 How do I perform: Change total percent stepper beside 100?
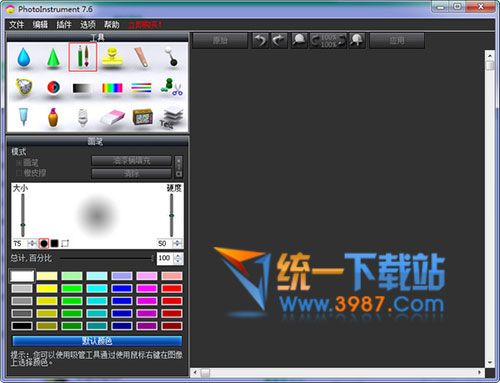[178, 258]
